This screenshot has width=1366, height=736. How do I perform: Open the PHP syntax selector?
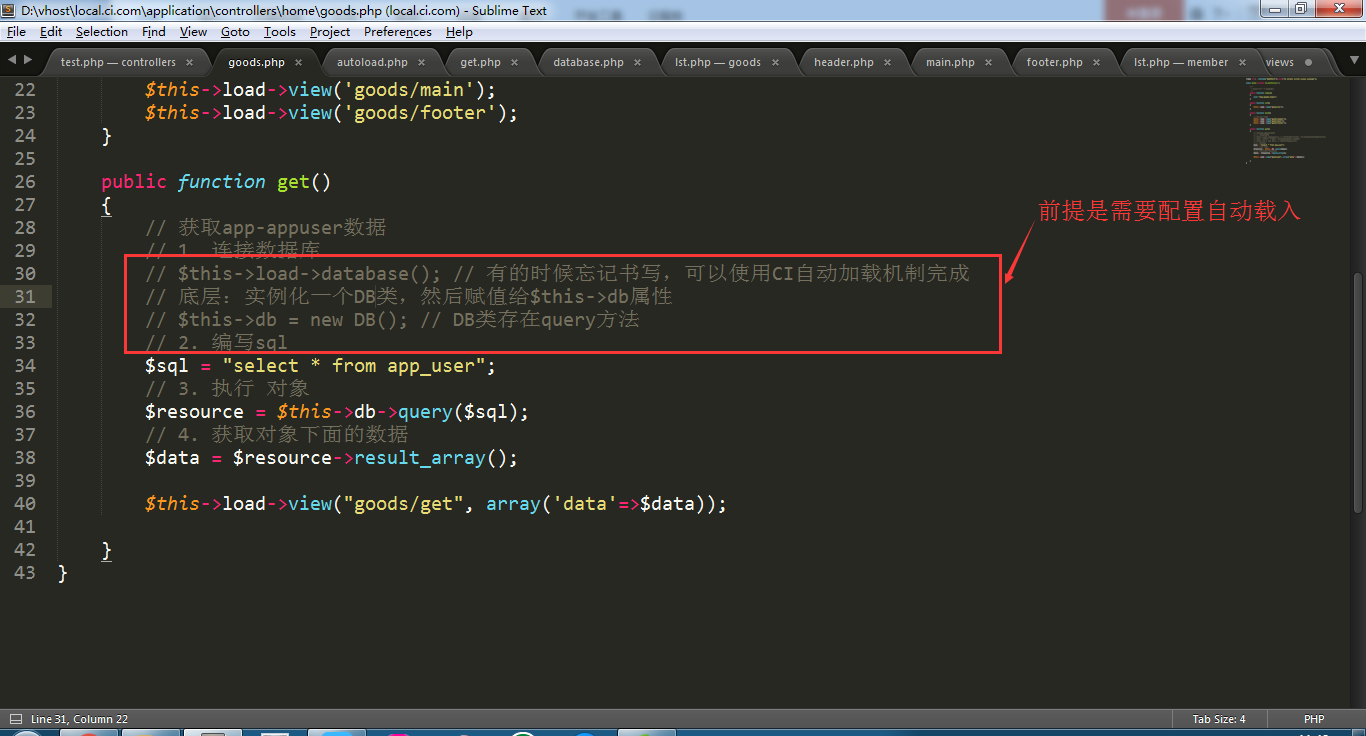pyautogui.click(x=1313, y=719)
